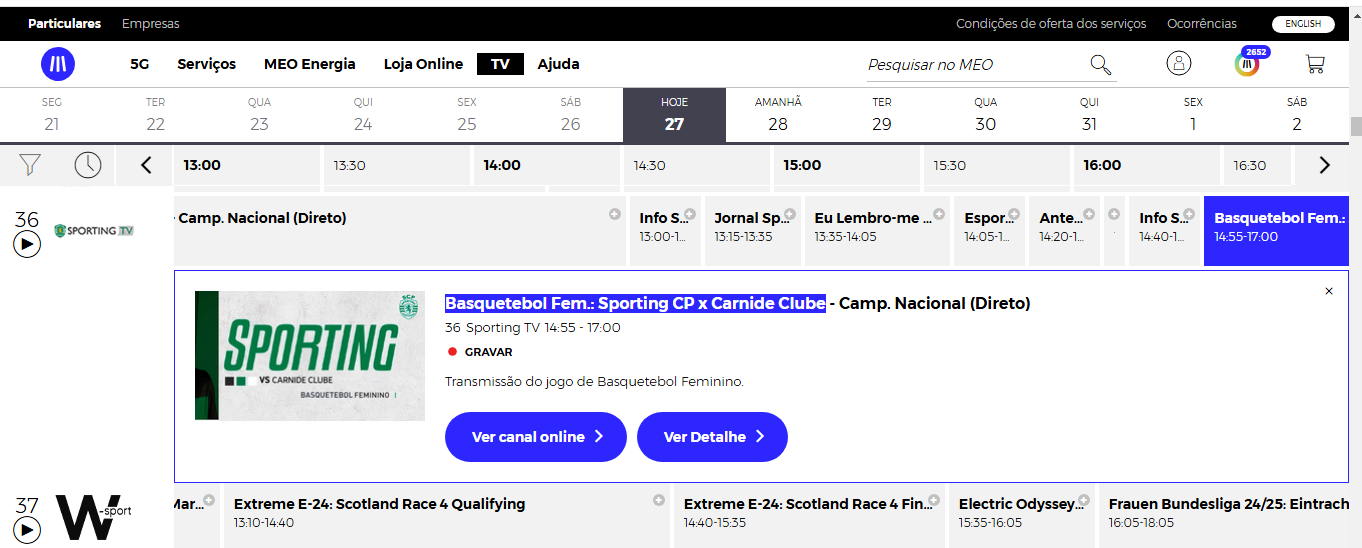
Task: Open Info S... 14:40 programme cell
Action: click(1164, 231)
